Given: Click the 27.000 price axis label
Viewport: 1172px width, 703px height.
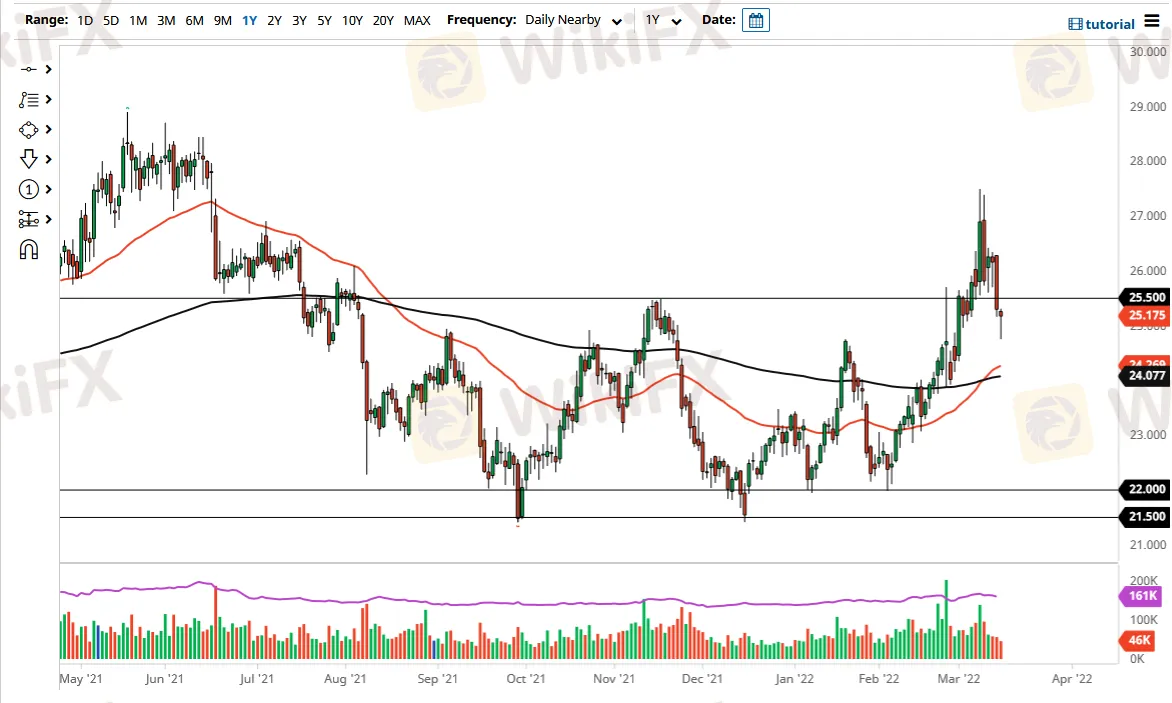Looking at the screenshot, I should click(x=1147, y=216).
